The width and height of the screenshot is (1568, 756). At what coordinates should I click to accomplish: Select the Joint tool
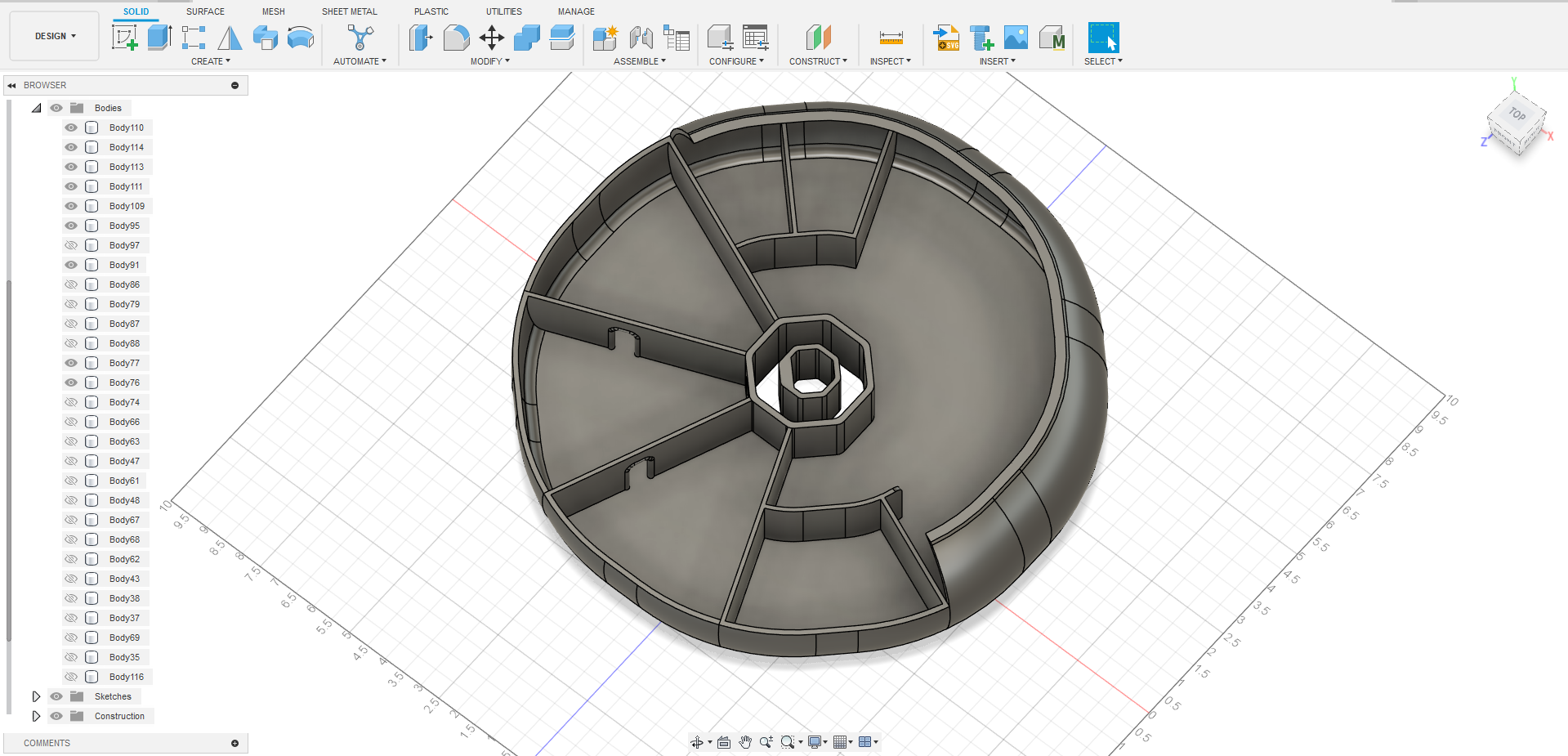click(641, 38)
